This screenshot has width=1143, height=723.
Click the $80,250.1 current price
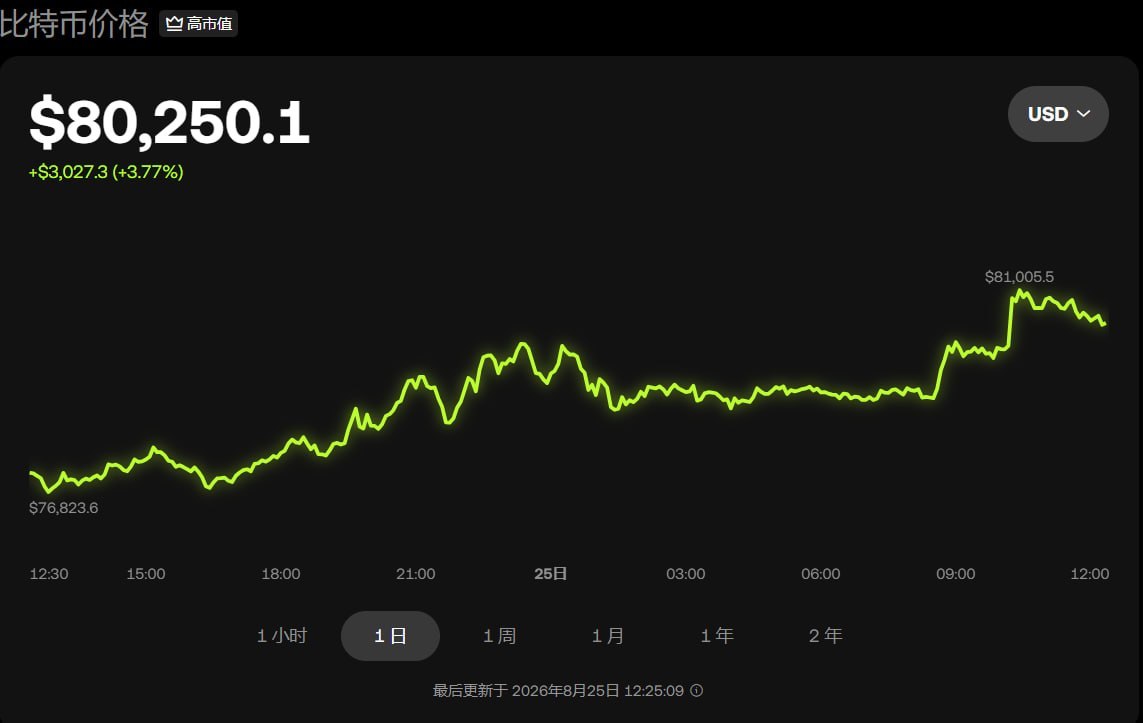(x=169, y=121)
